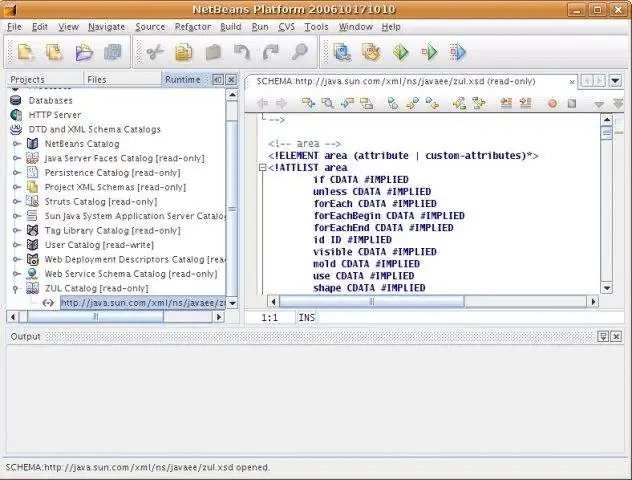Screen dimensions: 632x480
Task: Close the zul.xsd editor tab
Action: [572, 82]
